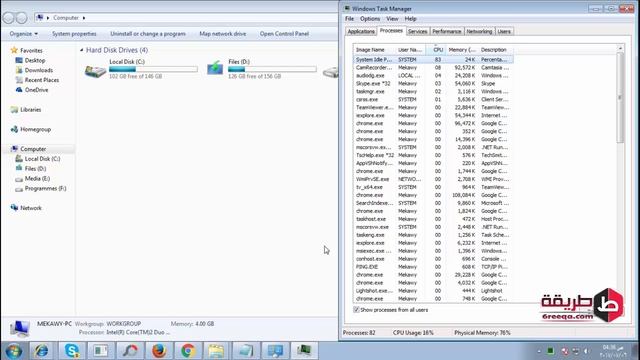Viewport: 640px width, 360px height.
Task: Sort processes by Memory column header
Action: [x=462, y=50]
